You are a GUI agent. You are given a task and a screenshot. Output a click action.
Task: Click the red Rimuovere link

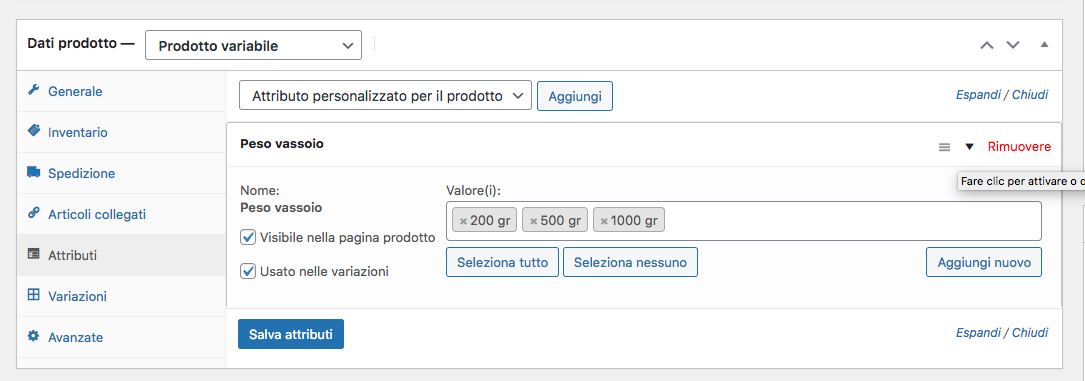pos(1019,147)
